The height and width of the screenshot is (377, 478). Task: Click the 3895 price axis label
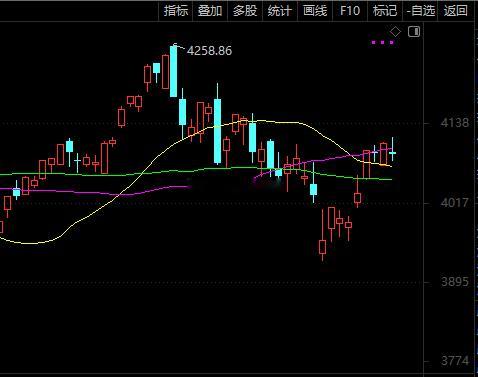click(x=455, y=282)
